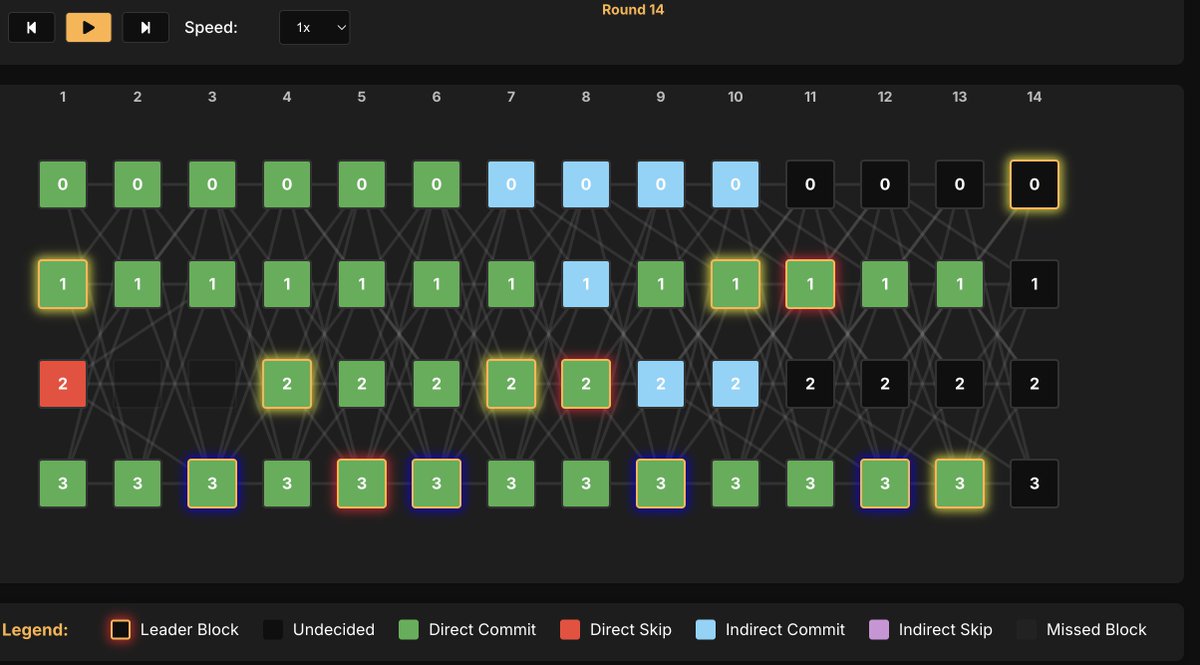Select the undecided block 3 in round 14
This screenshot has height=665, width=1200.
pos(1034,484)
